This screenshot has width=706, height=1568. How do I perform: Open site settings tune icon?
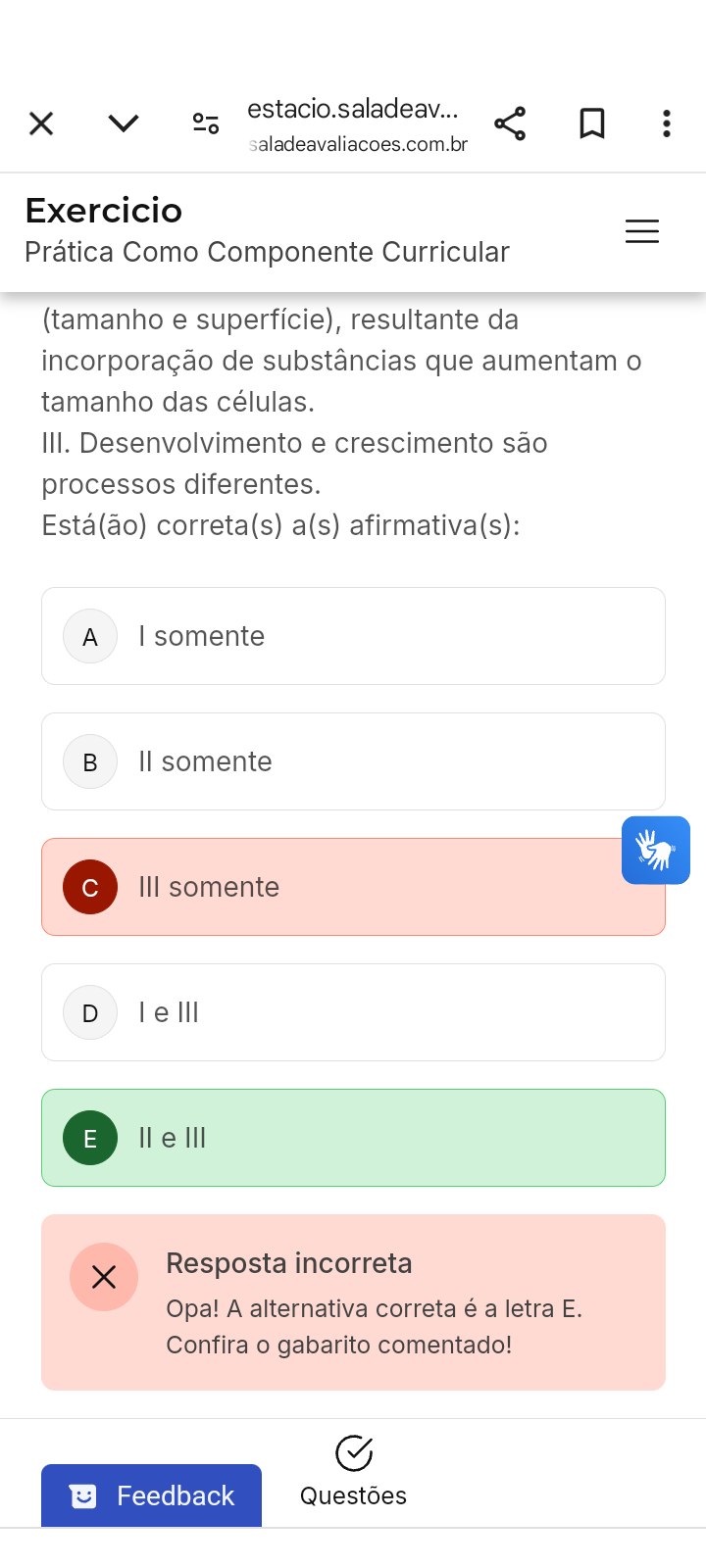coord(206,123)
